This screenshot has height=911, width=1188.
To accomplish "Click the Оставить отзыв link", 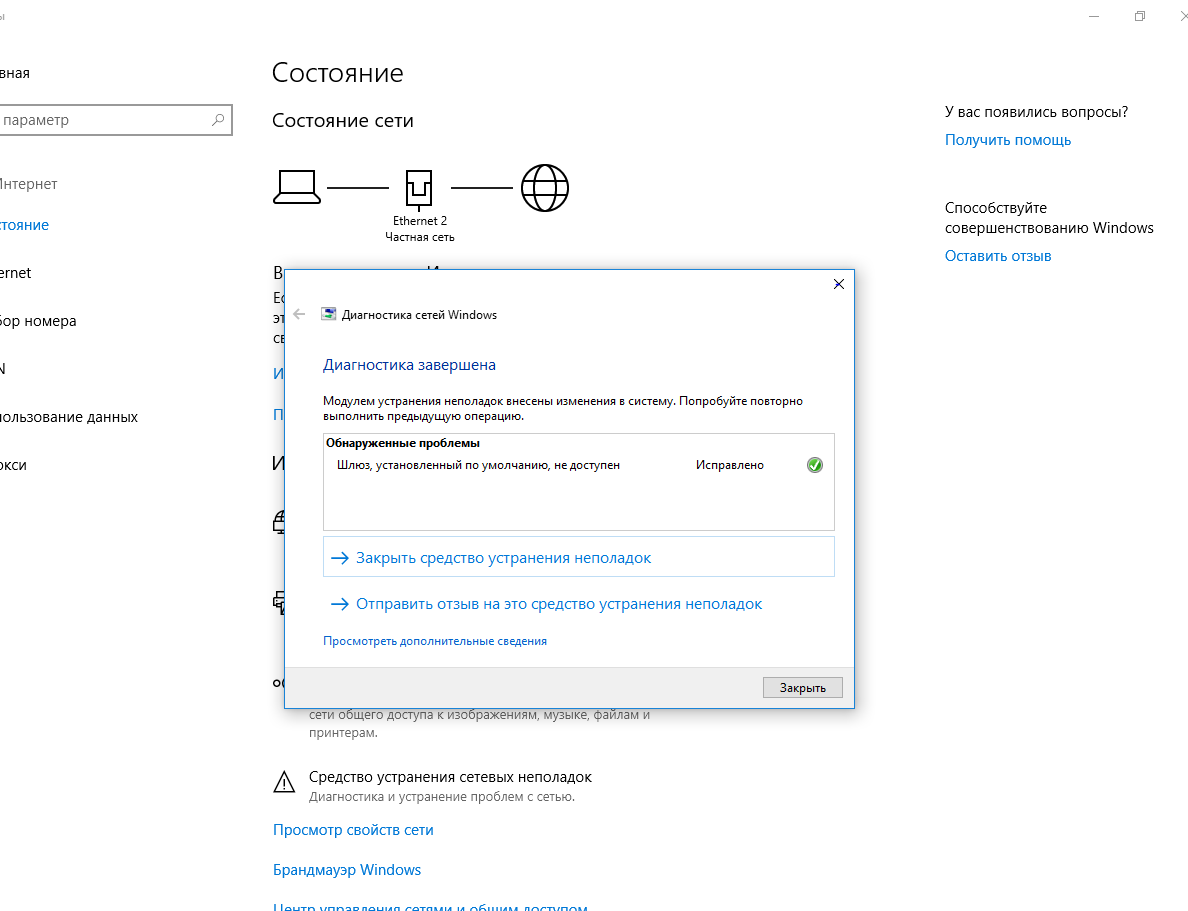I will click(x=997, y=256).
